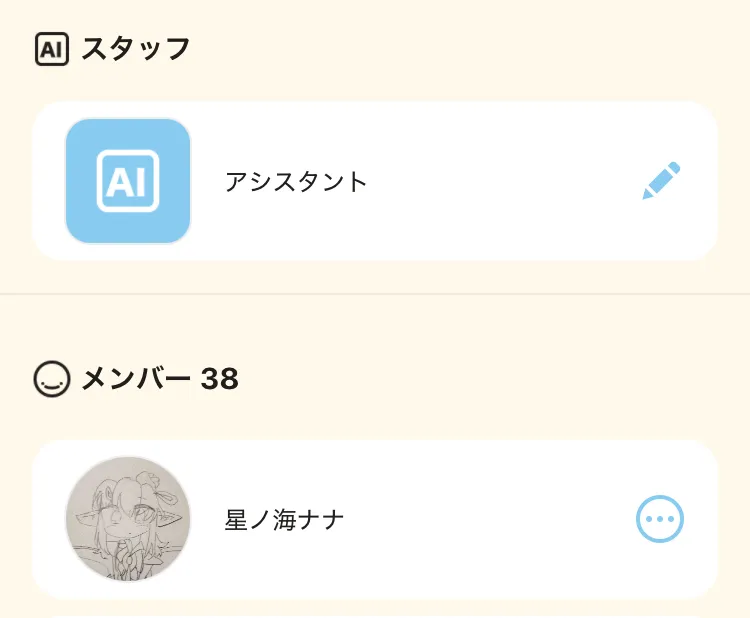Tap the white AI square inside the blue avatar
This screenshot has height=618, width=750.
pyautogui.click(x=128, y=181)
